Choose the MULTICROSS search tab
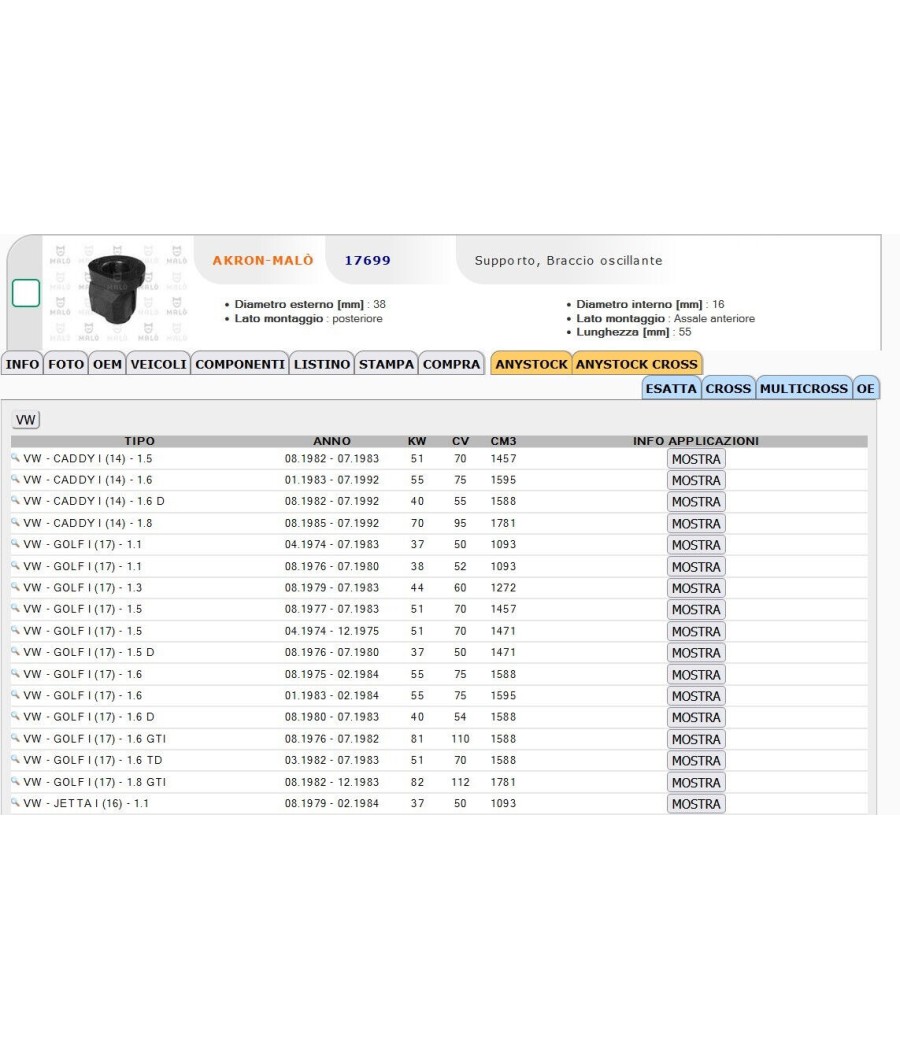 [x=804, y=388]
